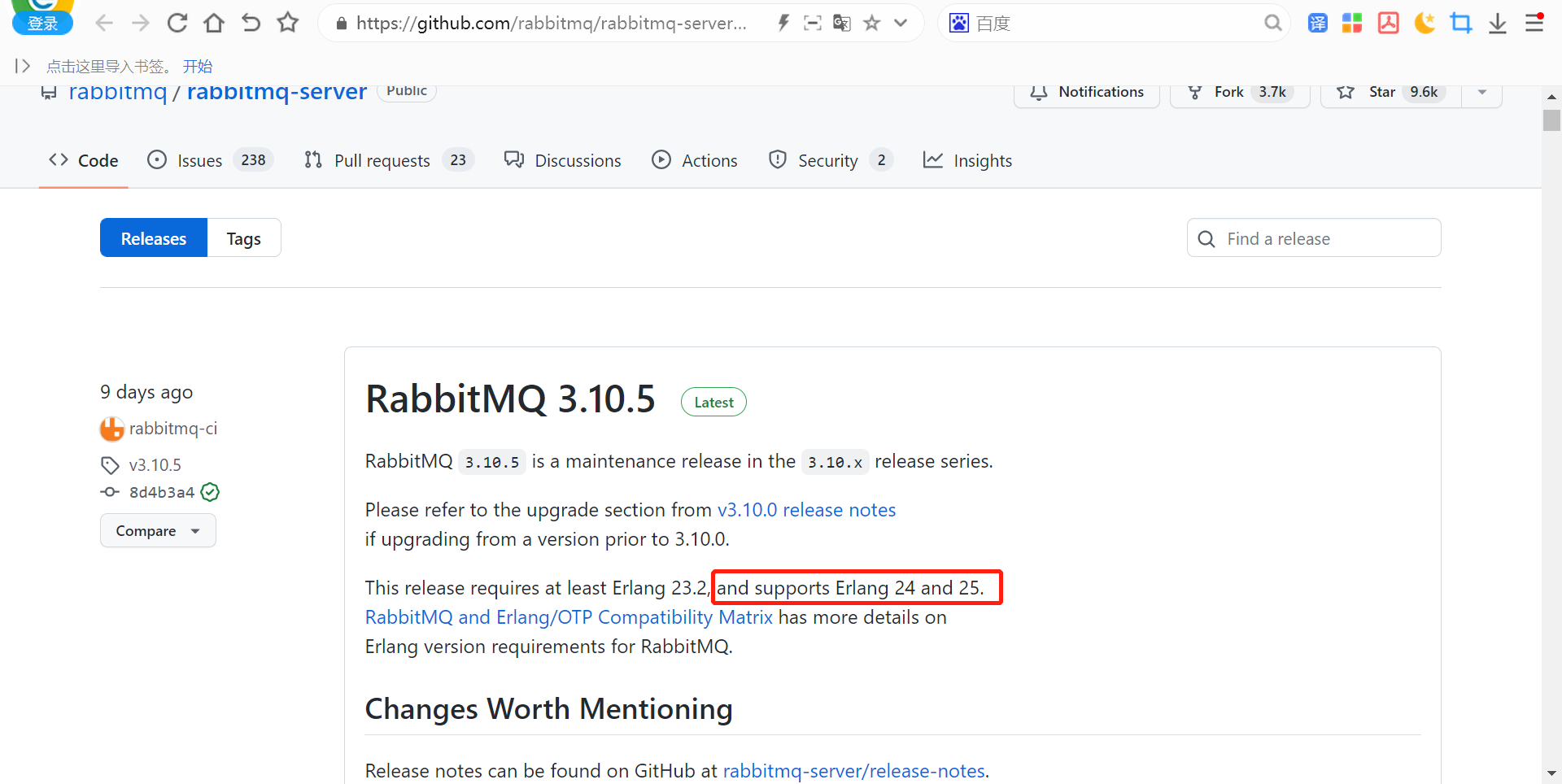This screenshot has width=1562, height=784.
Task: Click the Google Translate icon inside address bar
Action: (842, 23)
